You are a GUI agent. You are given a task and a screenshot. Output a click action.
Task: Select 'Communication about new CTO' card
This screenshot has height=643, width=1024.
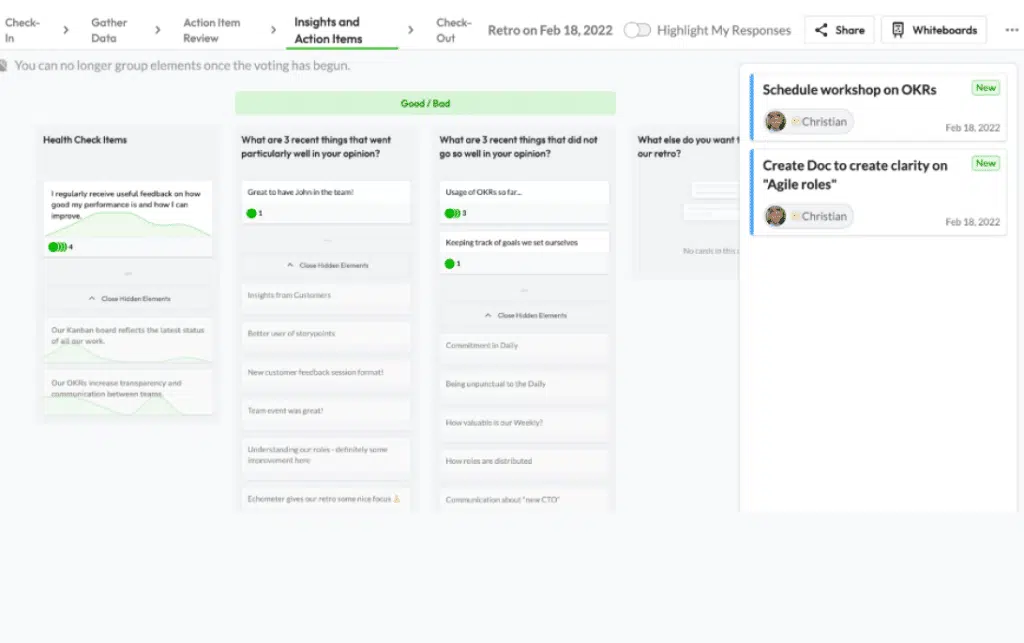click(x=524, y=500)
